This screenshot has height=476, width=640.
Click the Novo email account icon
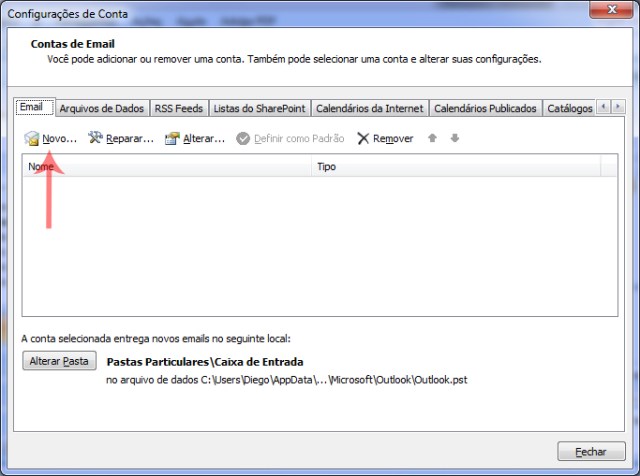point(32,139)
